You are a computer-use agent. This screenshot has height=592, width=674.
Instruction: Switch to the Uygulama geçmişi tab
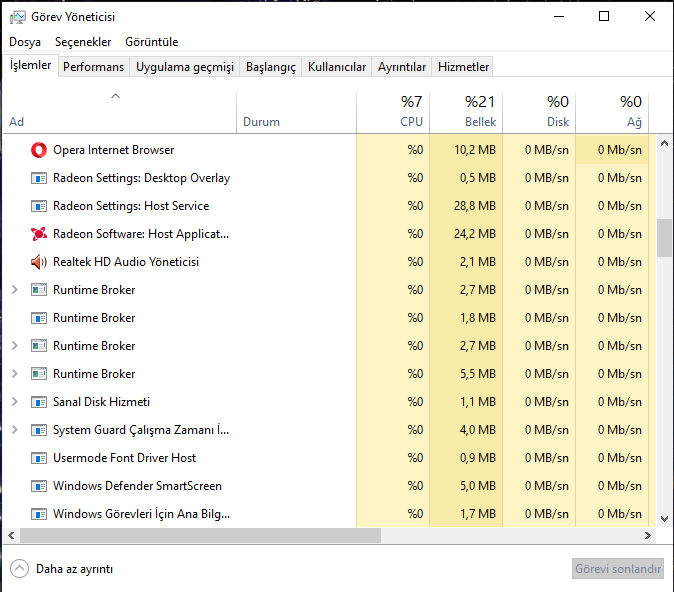185,67
